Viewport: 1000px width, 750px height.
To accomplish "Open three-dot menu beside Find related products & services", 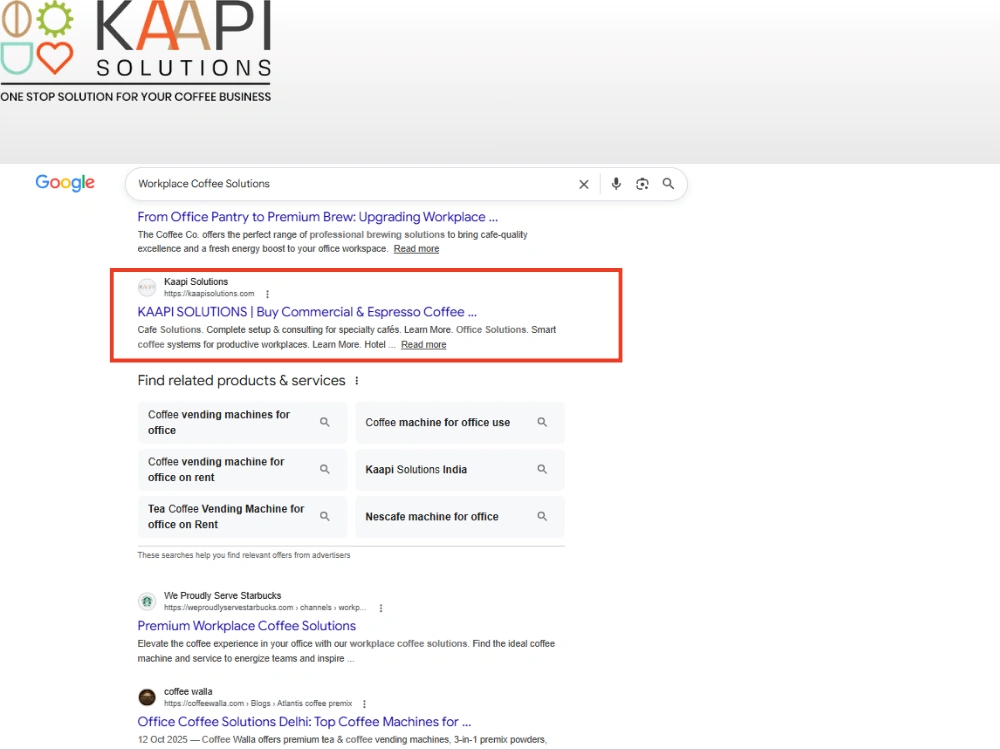I will click(357, 381).
